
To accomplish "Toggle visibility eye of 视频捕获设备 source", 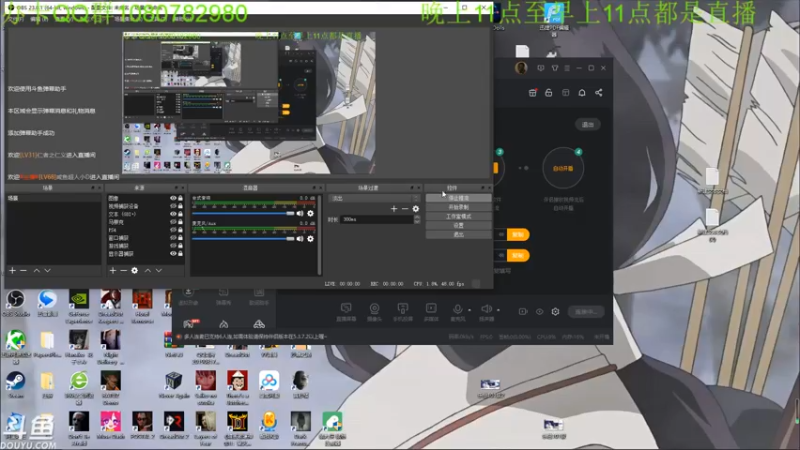I will click(173, 206).
